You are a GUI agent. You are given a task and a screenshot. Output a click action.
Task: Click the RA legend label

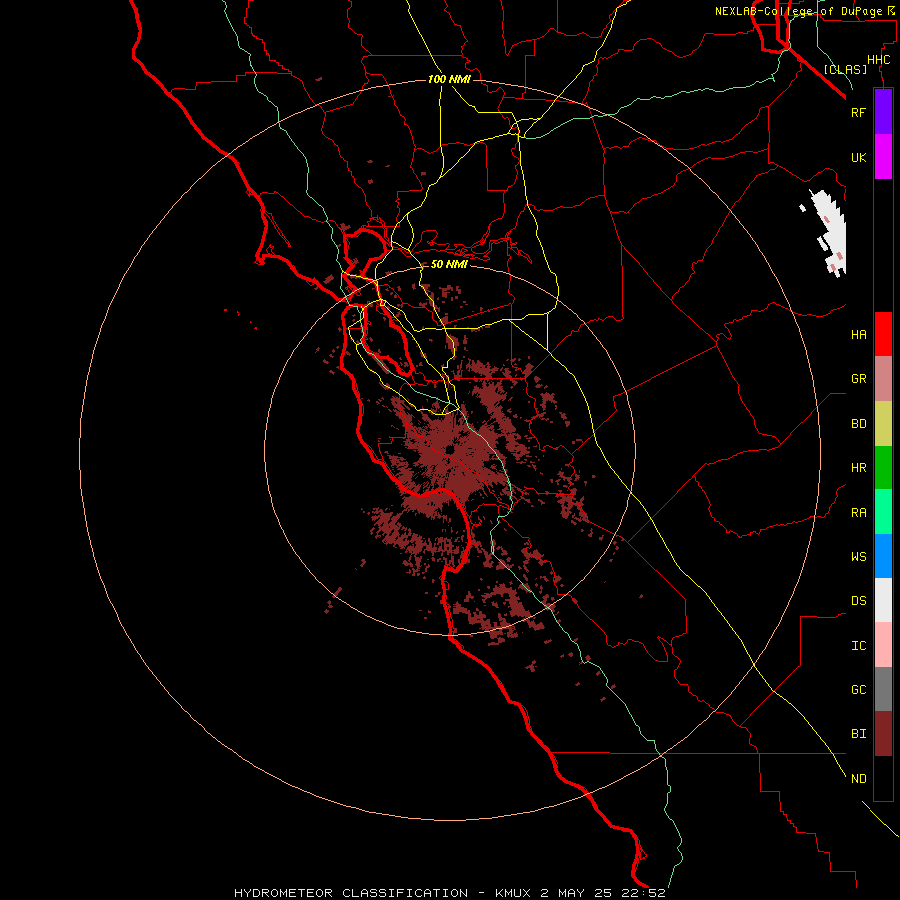coord(858,513)
